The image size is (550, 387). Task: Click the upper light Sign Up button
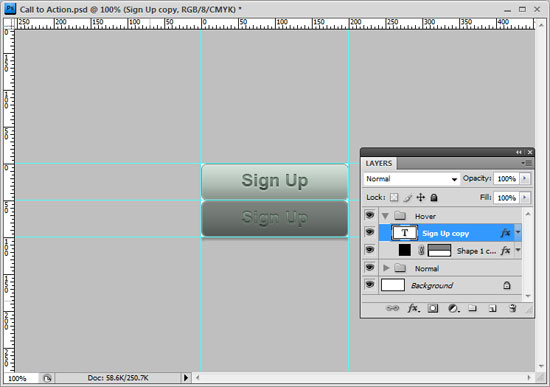pos(275,181)
